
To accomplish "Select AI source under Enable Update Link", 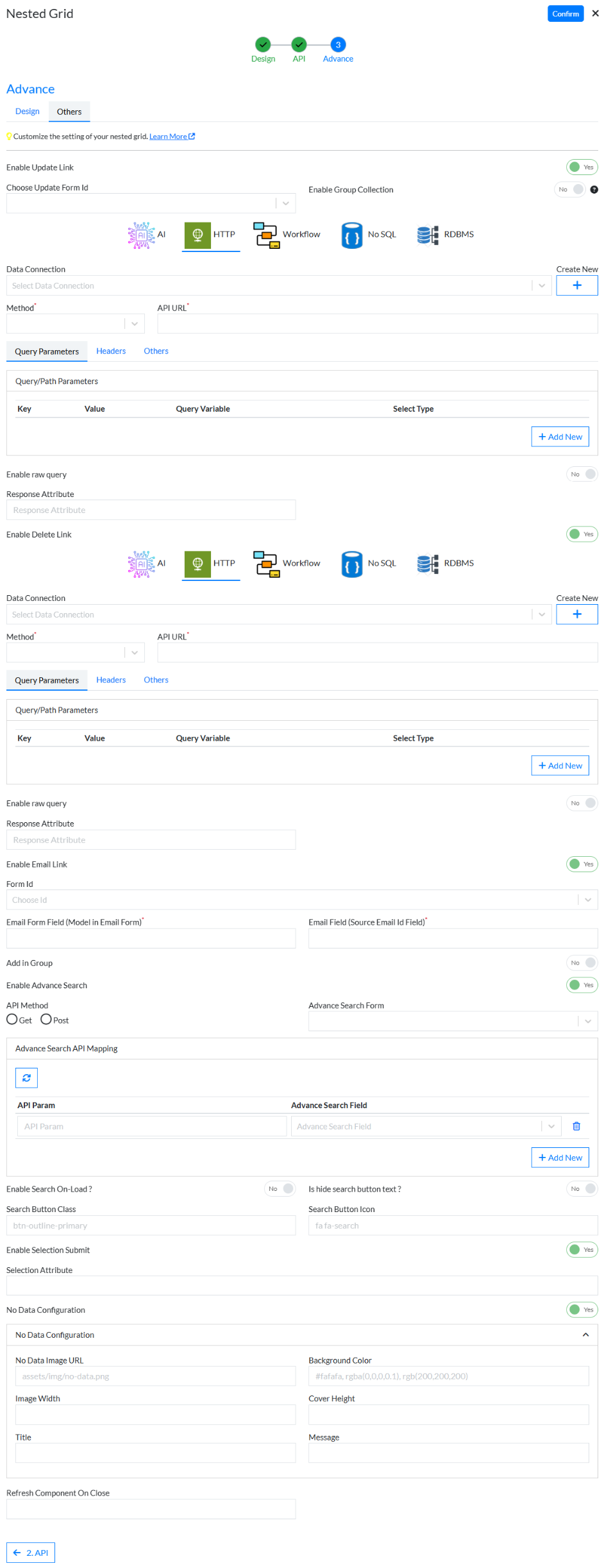I will 146,235.
